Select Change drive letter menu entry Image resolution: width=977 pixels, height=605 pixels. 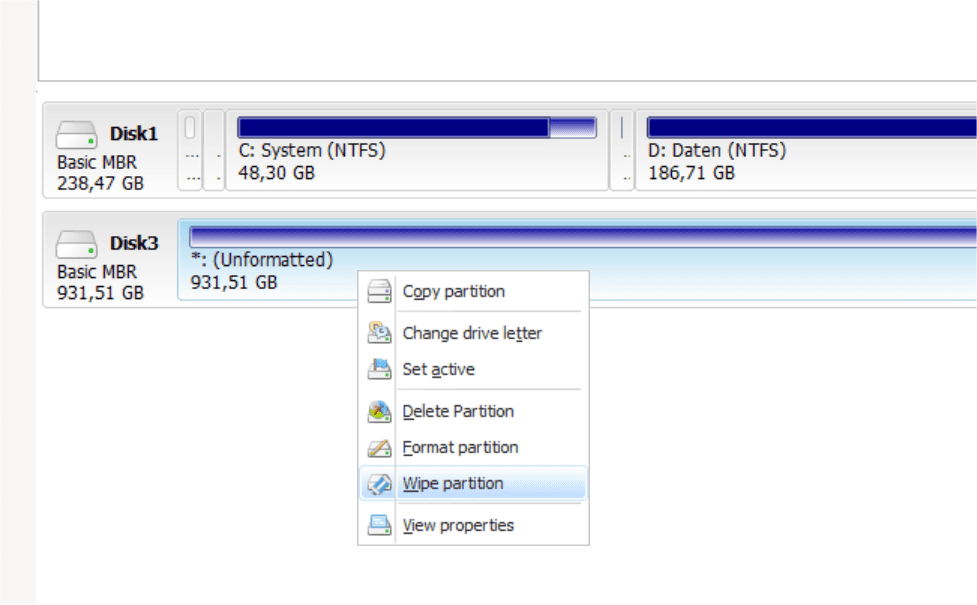[x=473, y=333]
